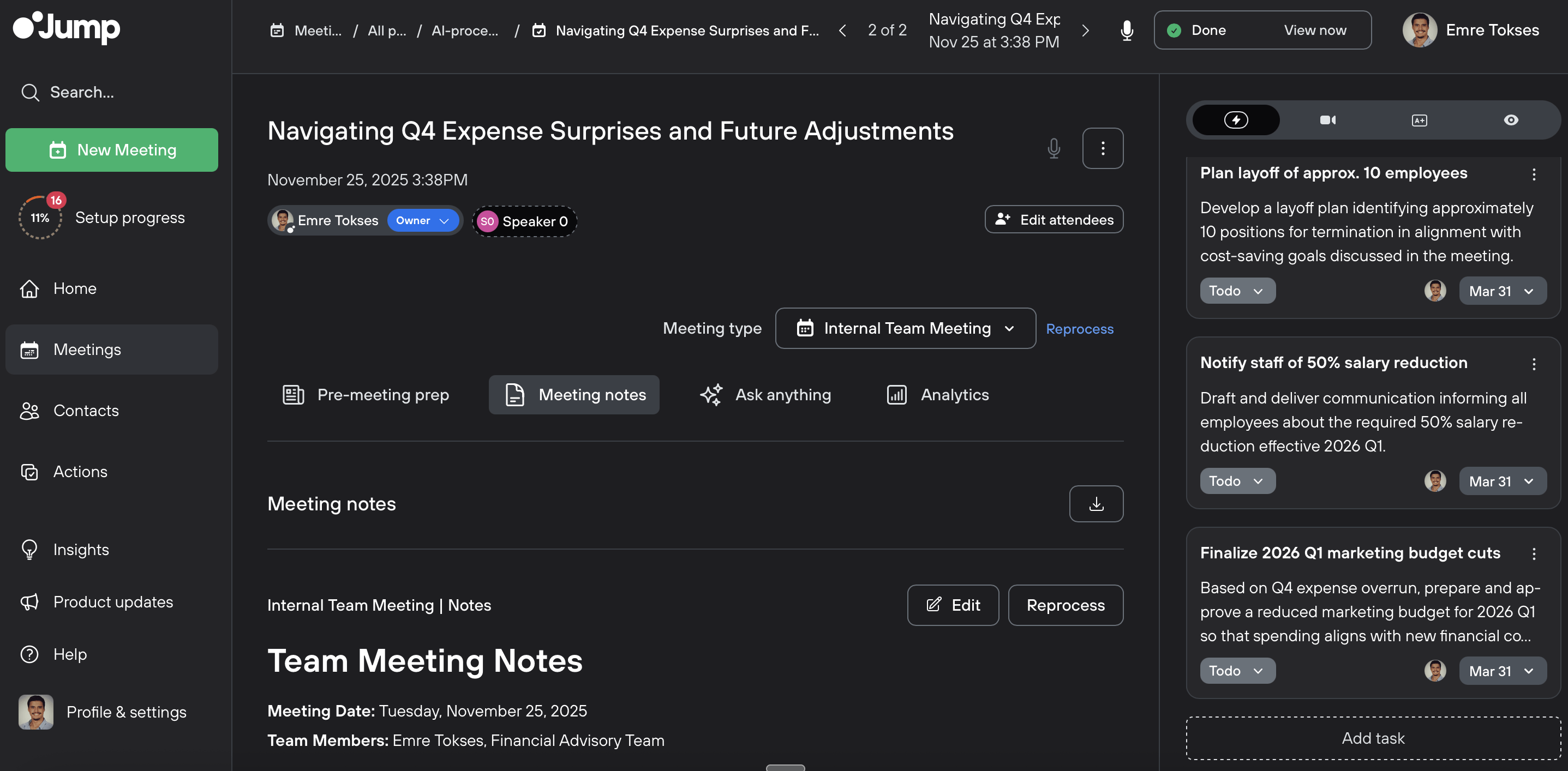
Task: Open Todo status dropdown on salary reduction task
Action: [1237, 481]
